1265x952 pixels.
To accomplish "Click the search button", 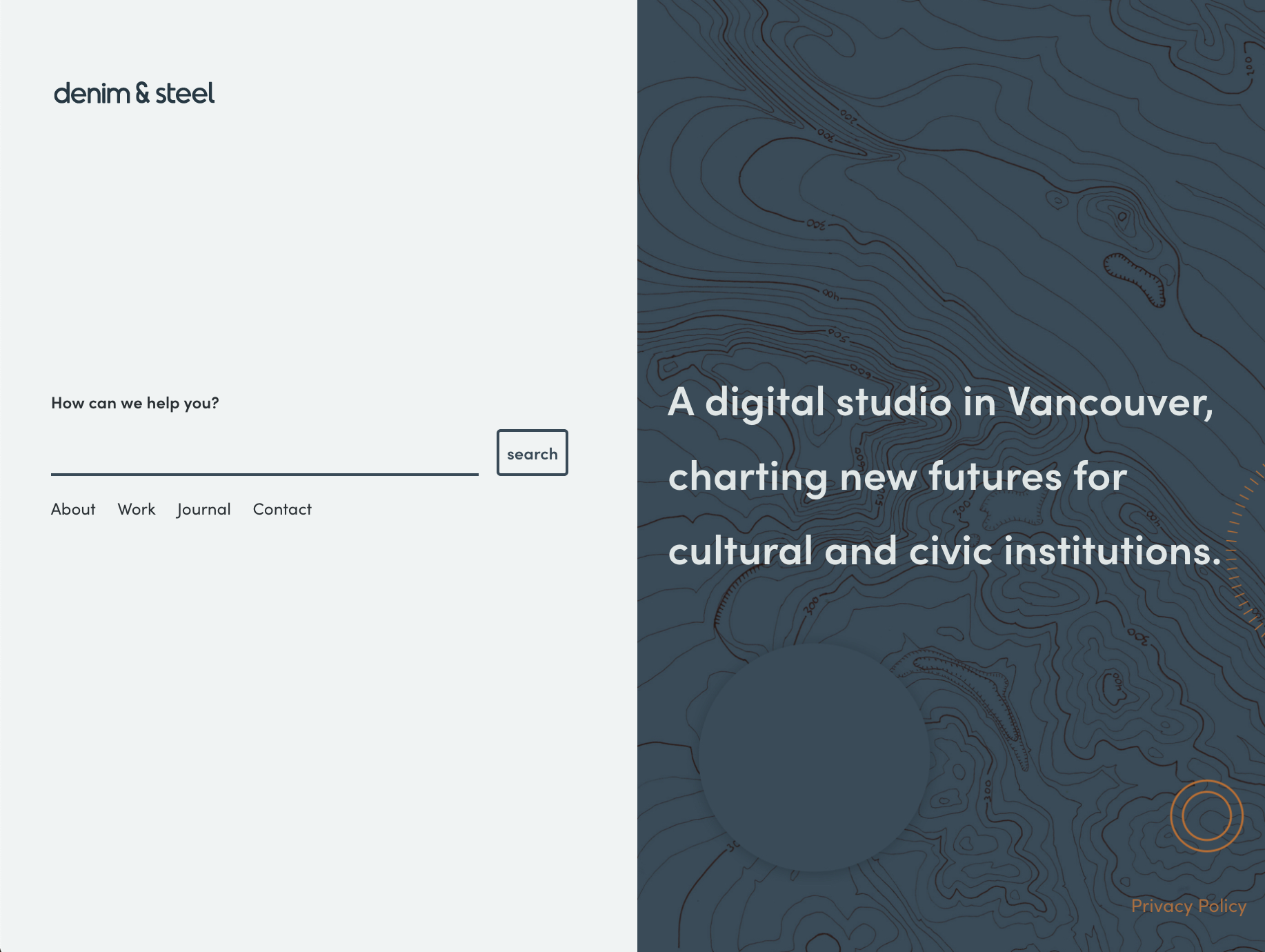I will (532, 453).
